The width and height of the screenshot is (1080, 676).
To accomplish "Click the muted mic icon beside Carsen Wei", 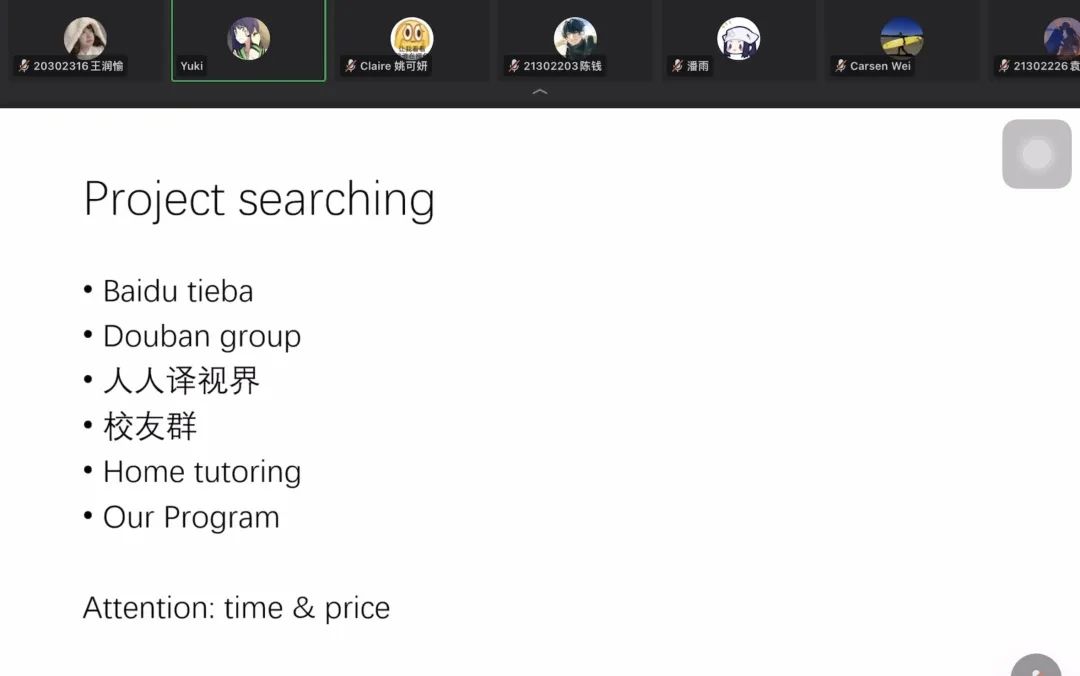I will pyautogui.click(x=840, y=66).
